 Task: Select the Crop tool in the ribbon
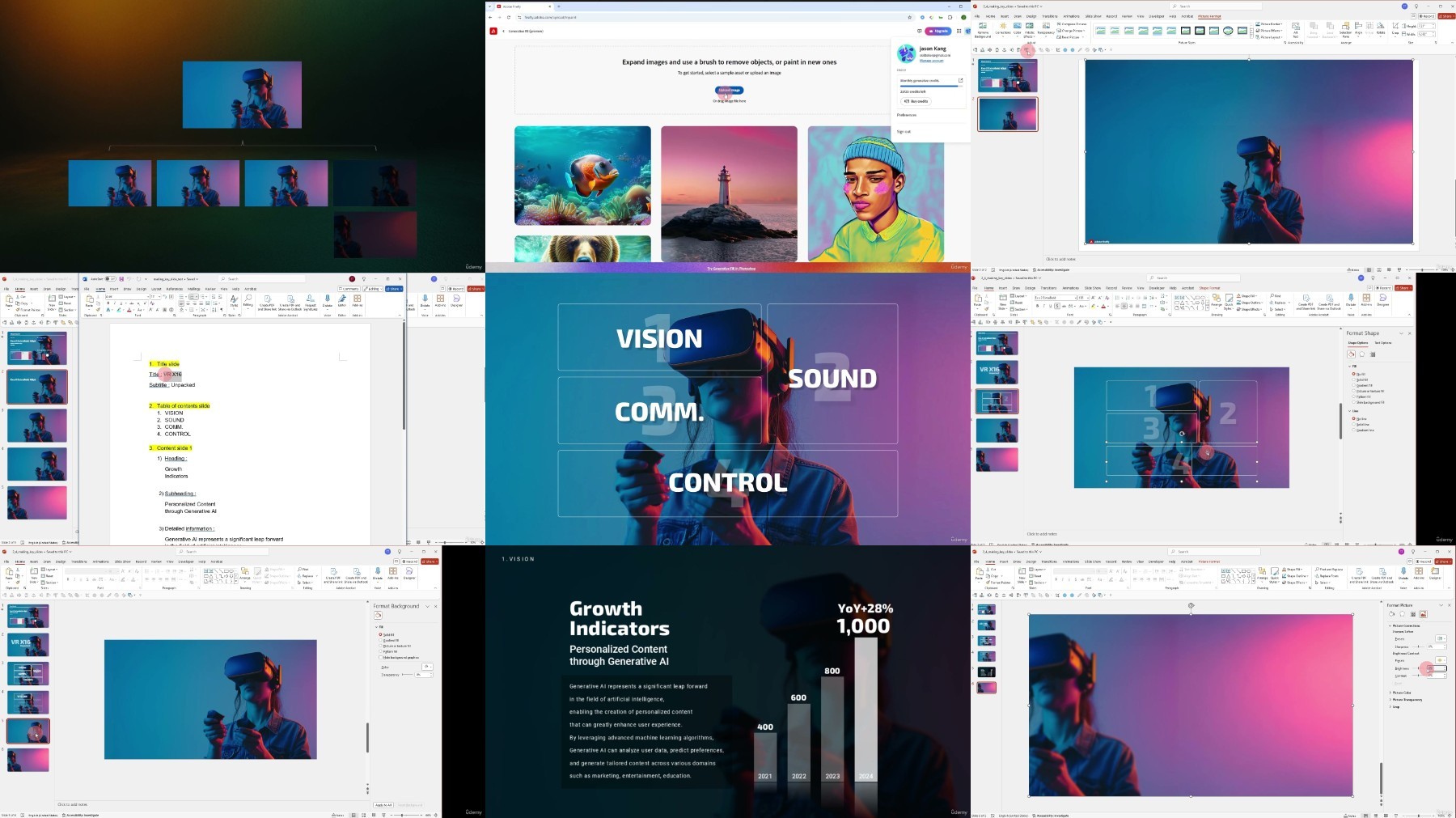click(1396, 28)
